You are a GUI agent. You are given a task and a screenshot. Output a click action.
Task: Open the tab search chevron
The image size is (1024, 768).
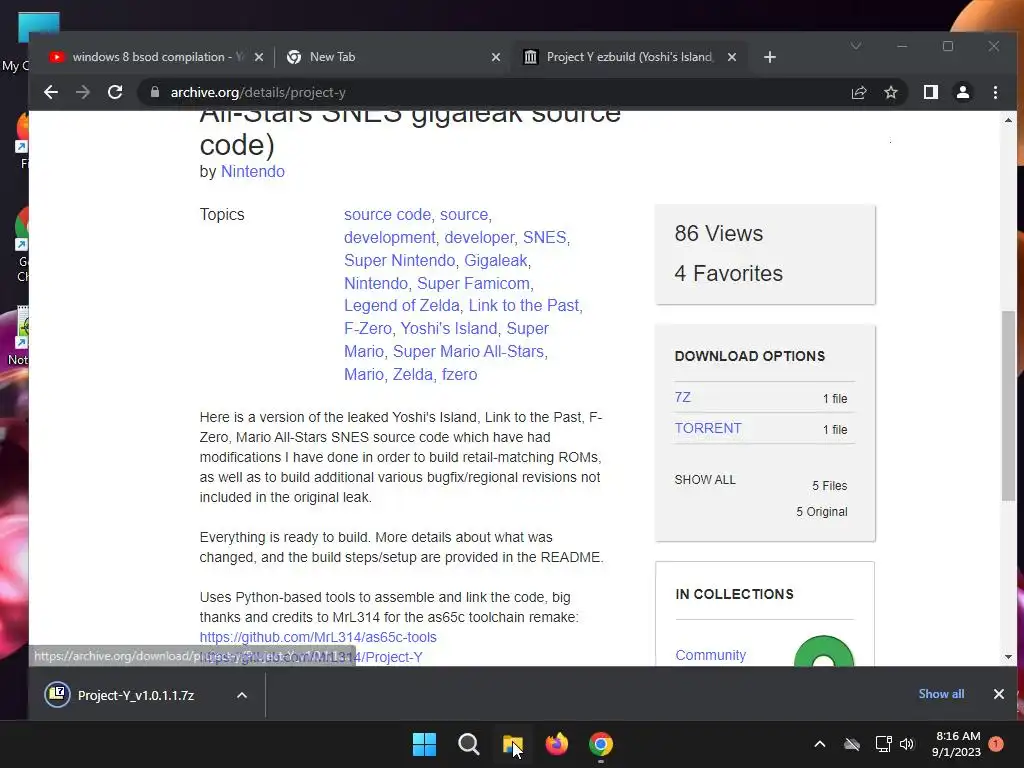pyautogui.click(x=856, y=46)
